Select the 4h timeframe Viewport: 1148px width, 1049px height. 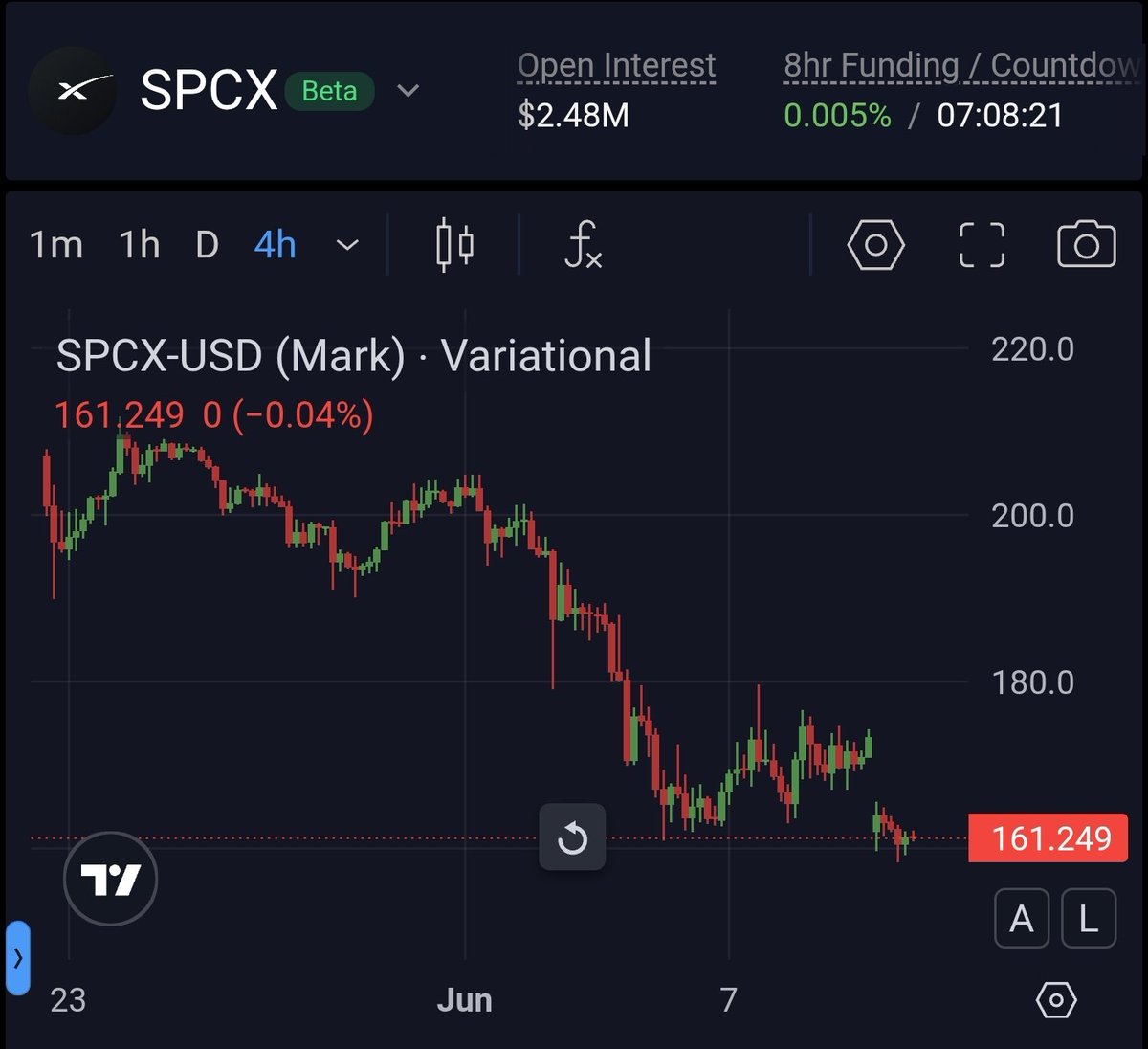275,245
